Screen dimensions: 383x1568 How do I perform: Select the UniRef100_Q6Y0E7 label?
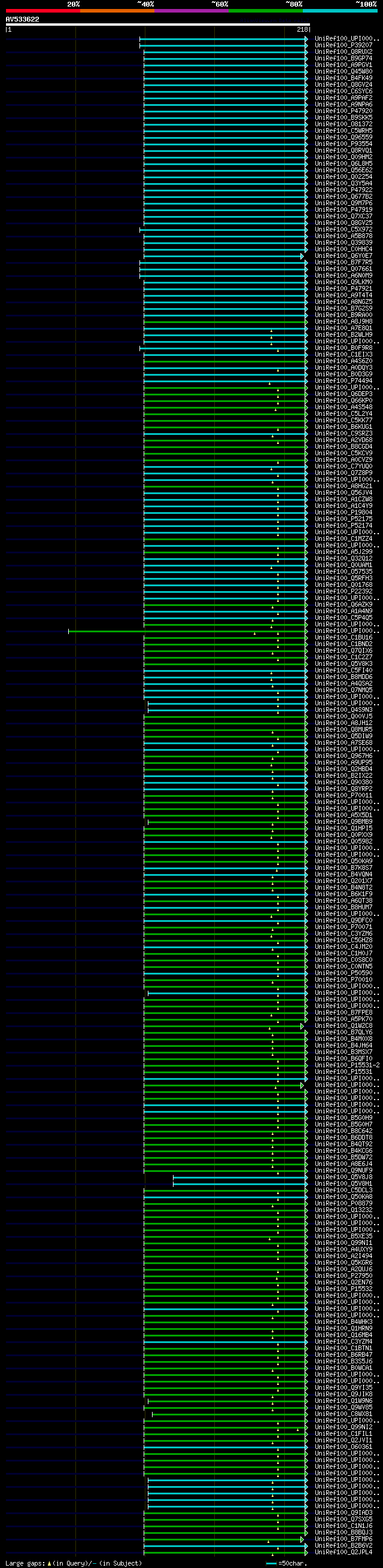point(344,256)
